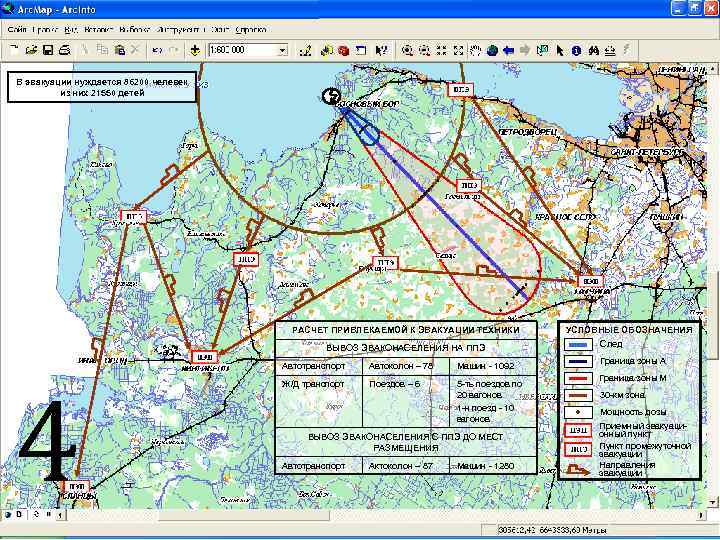The image size is (720, 540).
Task: Click the Машин - 1280 cell
Action: [x=493, y=466]
